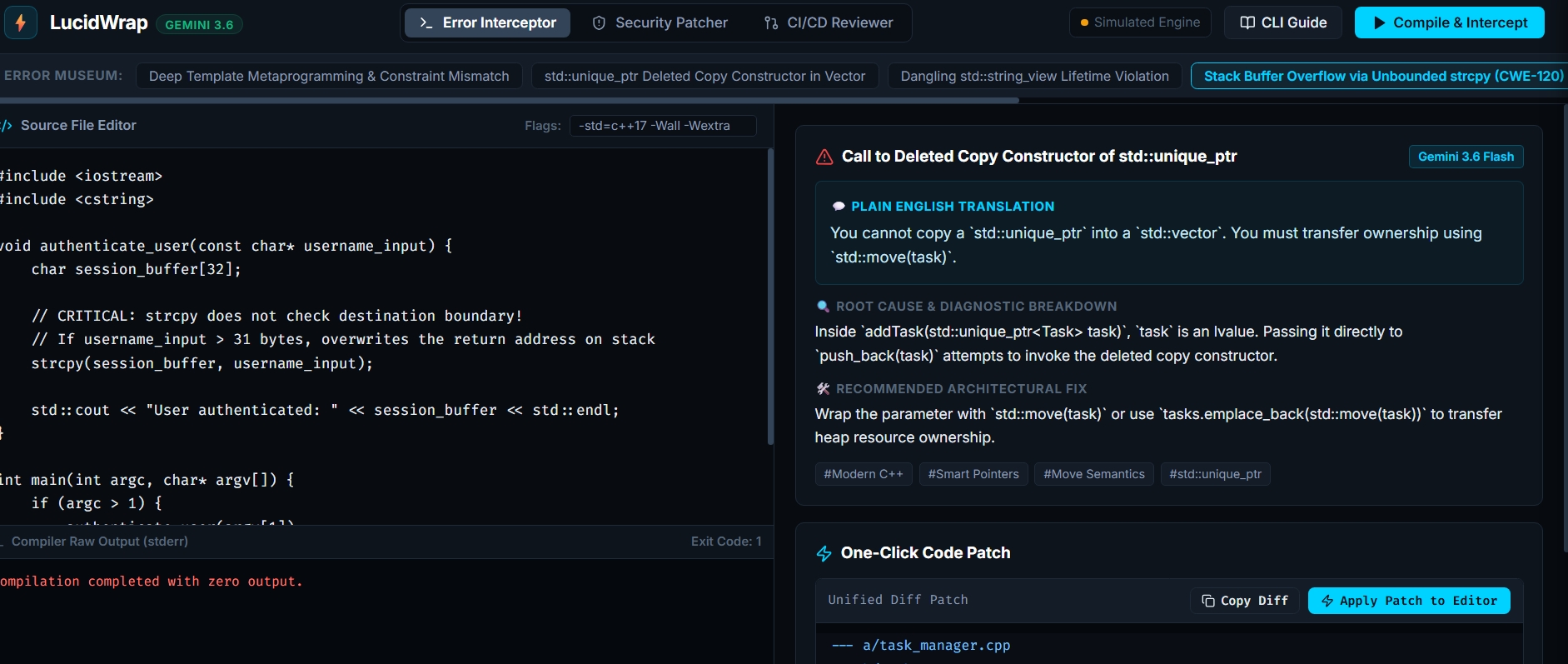Select std::unique_ptr Deleted Copy Constructor example
The width and height of the screenshot is (1568, 664).
tap(704, 76)
